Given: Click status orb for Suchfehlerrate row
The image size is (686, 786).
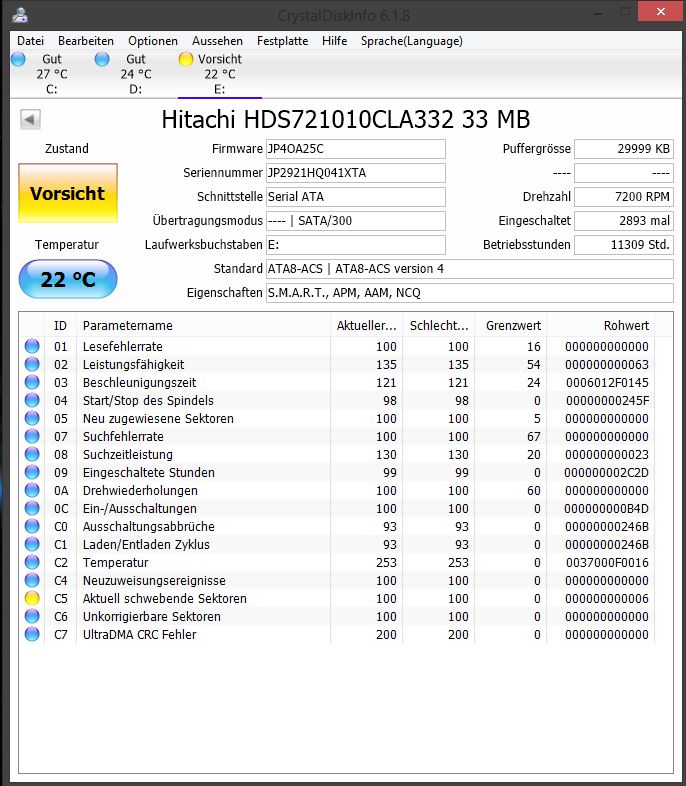Looking at the screenshot, I should (x=32, y=437).
